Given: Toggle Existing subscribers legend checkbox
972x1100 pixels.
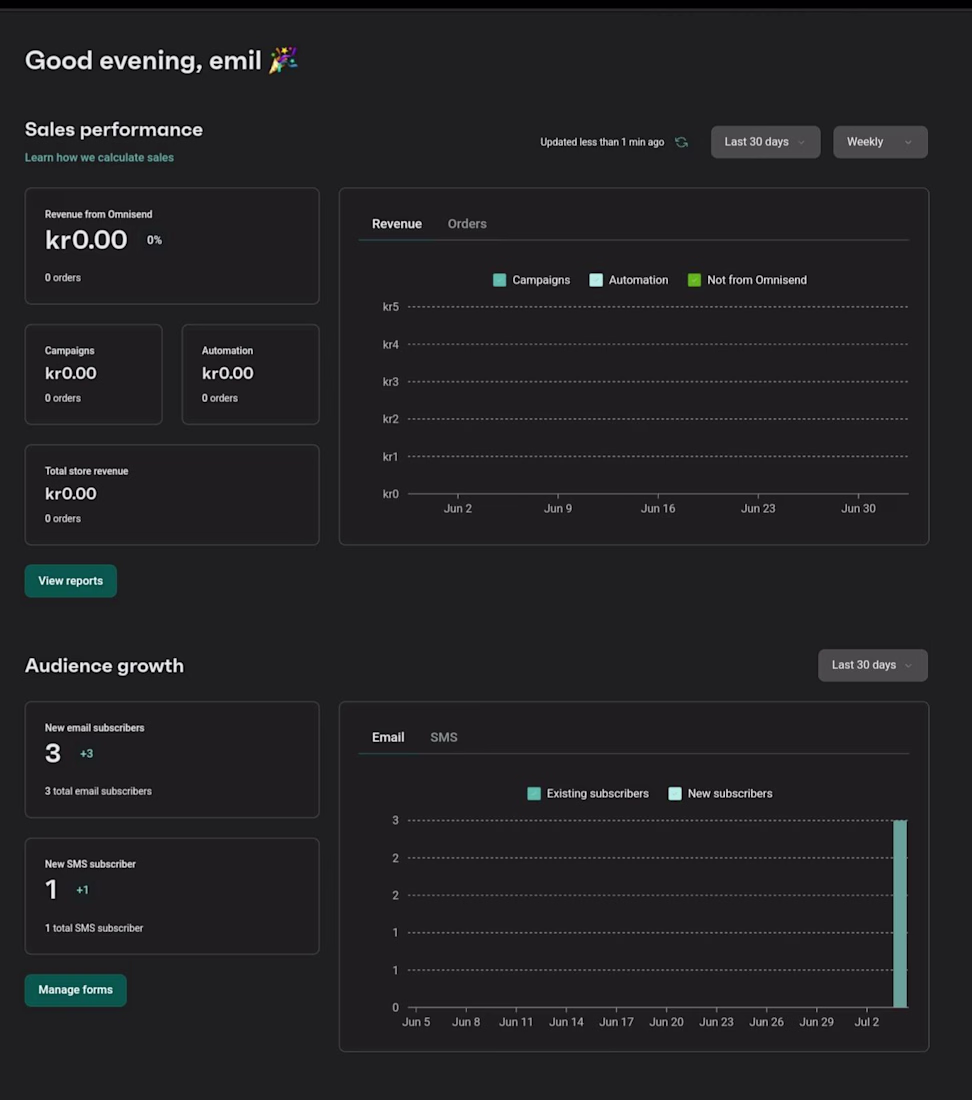Looking at the screenshot, I should 534,793.
